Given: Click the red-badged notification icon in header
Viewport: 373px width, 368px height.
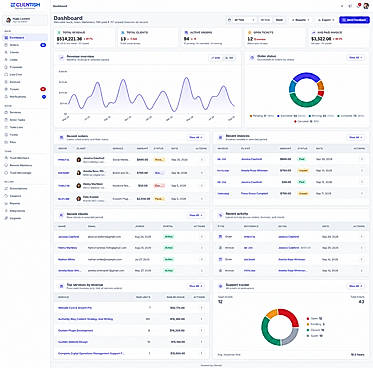Looking at the screenshot, I should click(359, 6).
